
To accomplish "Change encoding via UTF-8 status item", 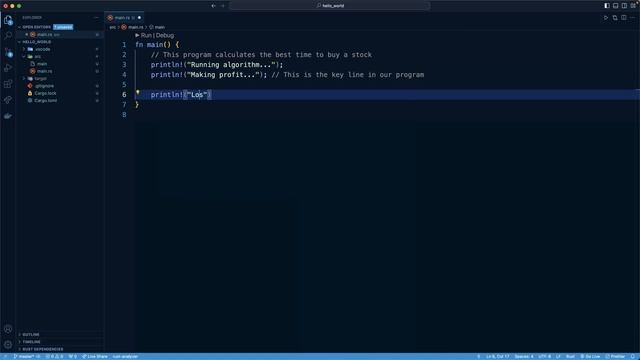I will pyautogui.click(x=544, y=356).
